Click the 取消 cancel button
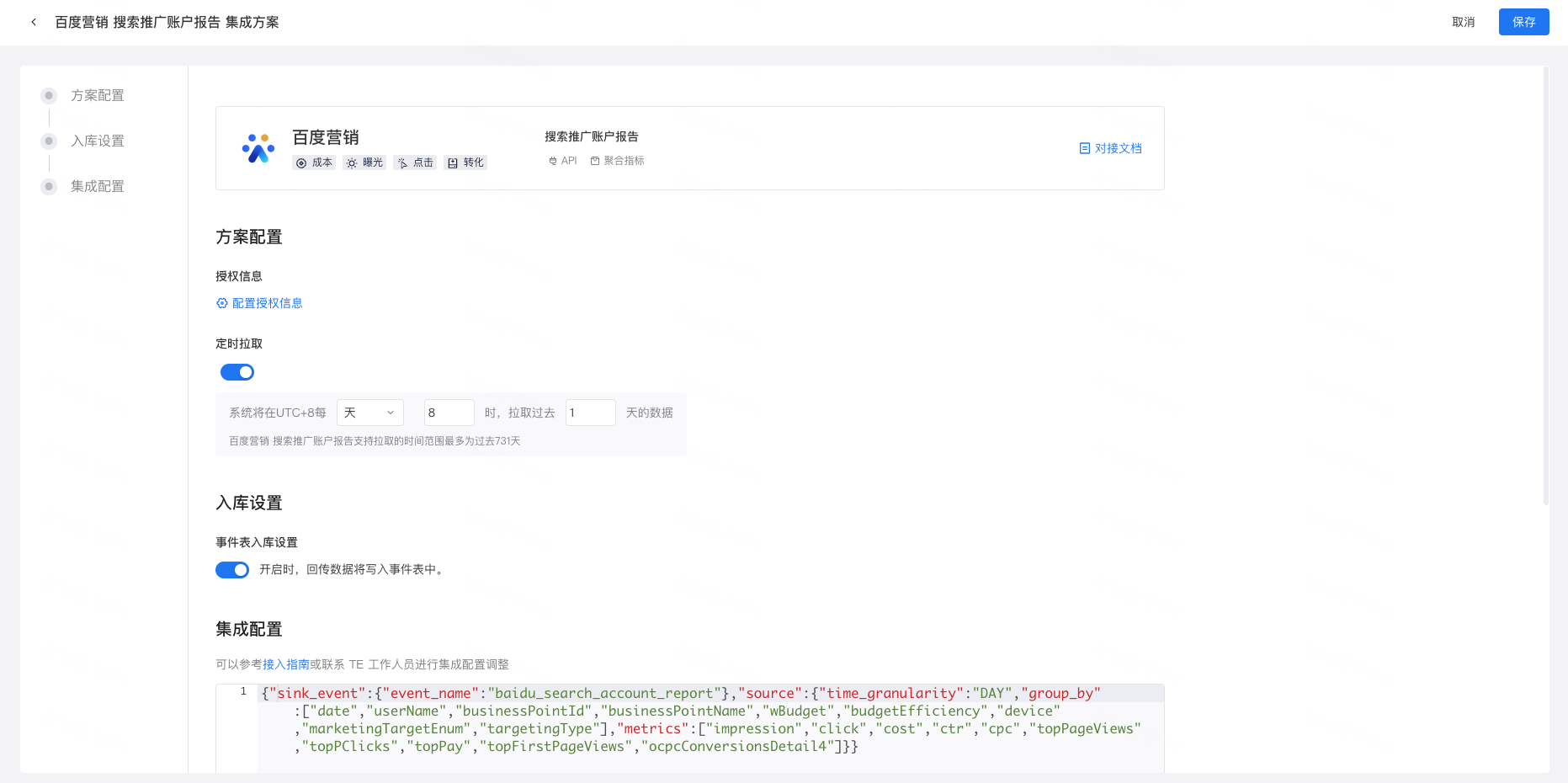Image resolution: width=1568 pixels, height=783 pixels. pyautogui.click(x=1464, y=22)
